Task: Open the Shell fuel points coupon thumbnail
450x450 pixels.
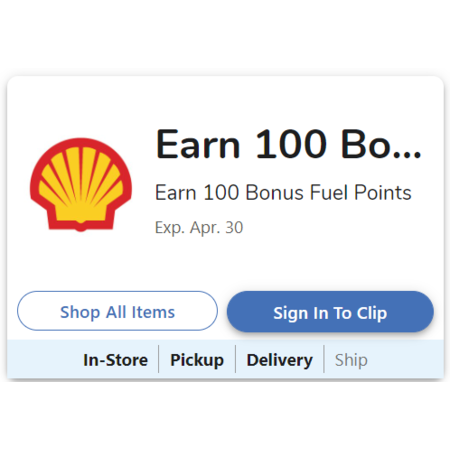Action: (x=81, y=185)
